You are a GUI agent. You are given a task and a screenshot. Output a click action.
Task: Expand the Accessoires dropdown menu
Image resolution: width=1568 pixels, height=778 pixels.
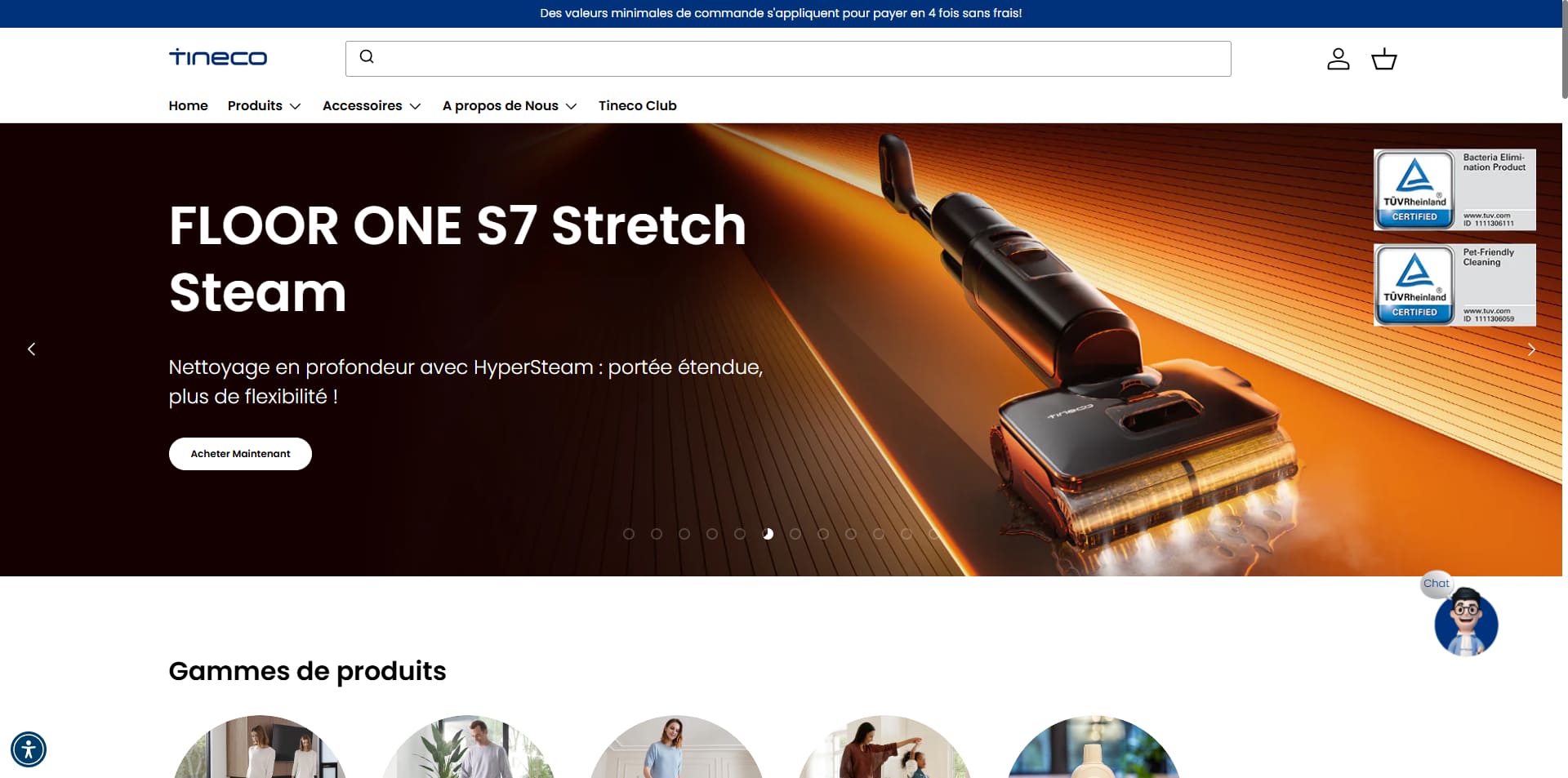pyautogui.click(x=372, y=105)
